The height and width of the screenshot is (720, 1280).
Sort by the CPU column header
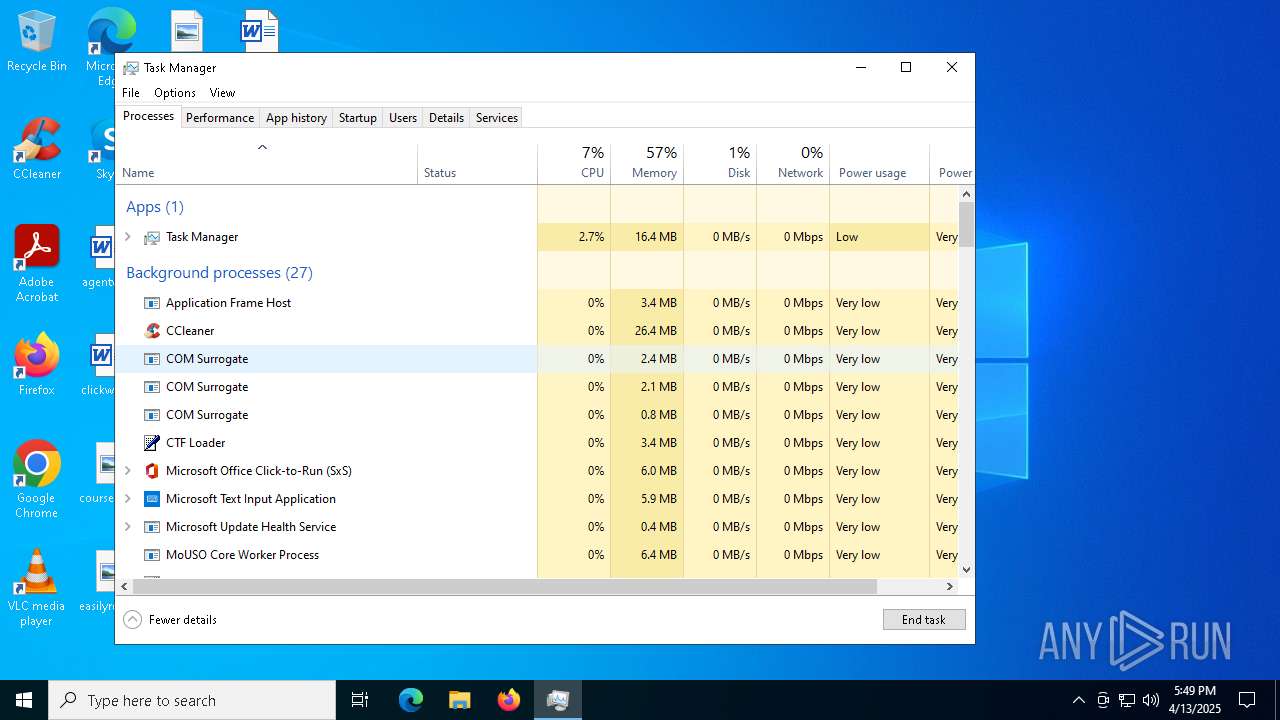point(574,164)
